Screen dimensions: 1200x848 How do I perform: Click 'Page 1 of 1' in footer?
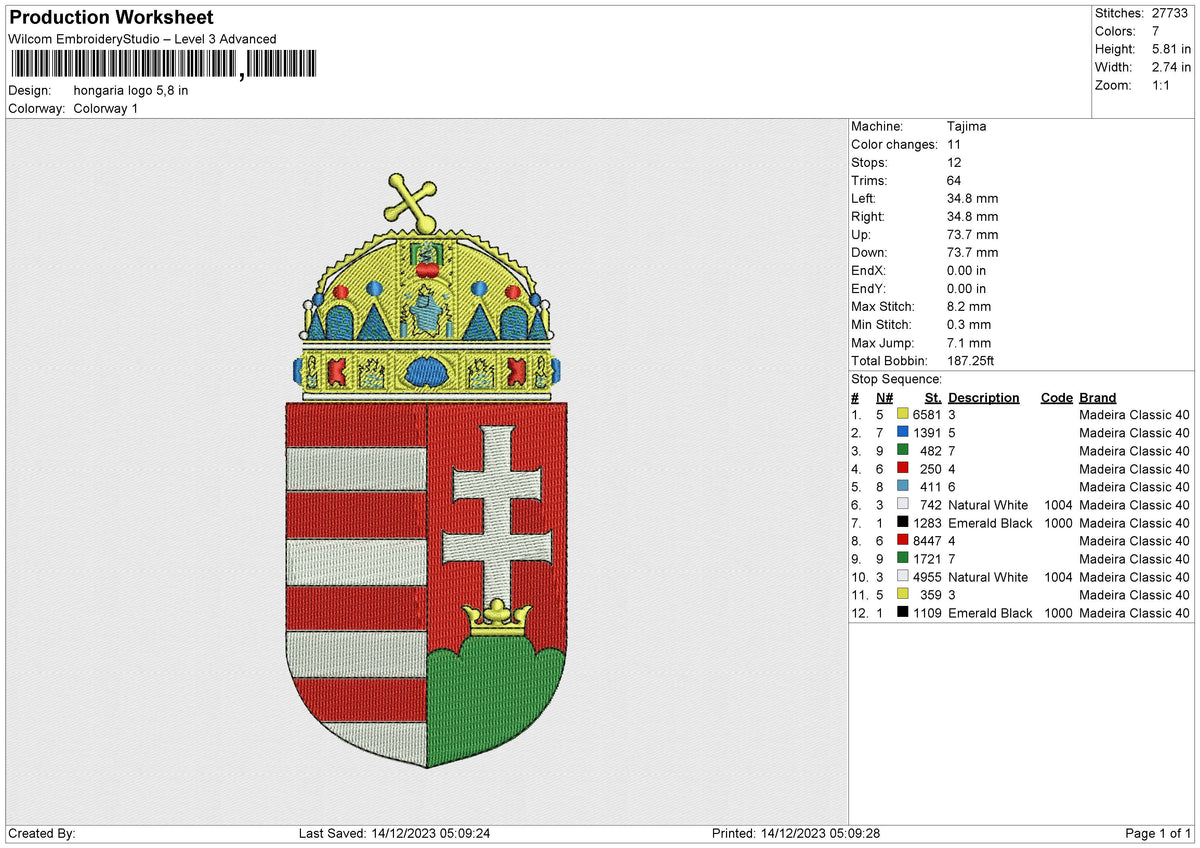tap(1159, 833)
